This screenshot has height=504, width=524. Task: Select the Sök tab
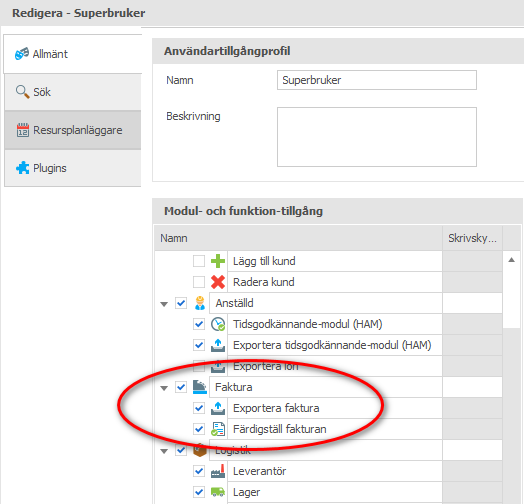[73, 92]
